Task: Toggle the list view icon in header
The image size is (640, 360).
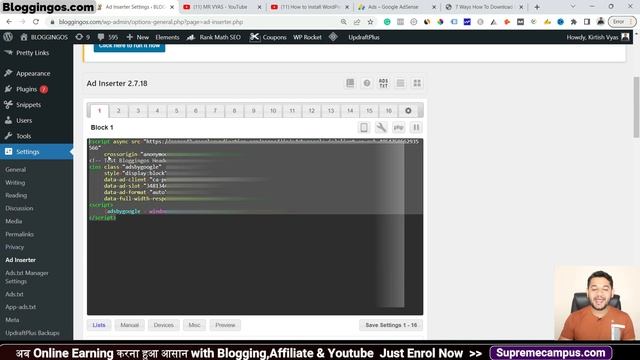Action: 400,83
